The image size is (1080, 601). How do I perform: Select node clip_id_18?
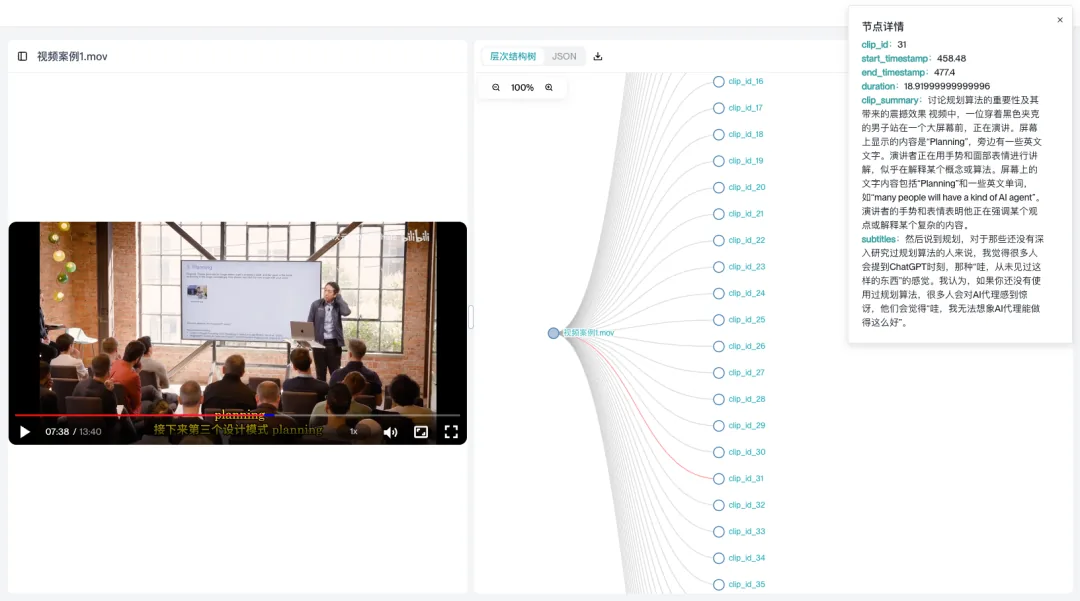(718, 135)
